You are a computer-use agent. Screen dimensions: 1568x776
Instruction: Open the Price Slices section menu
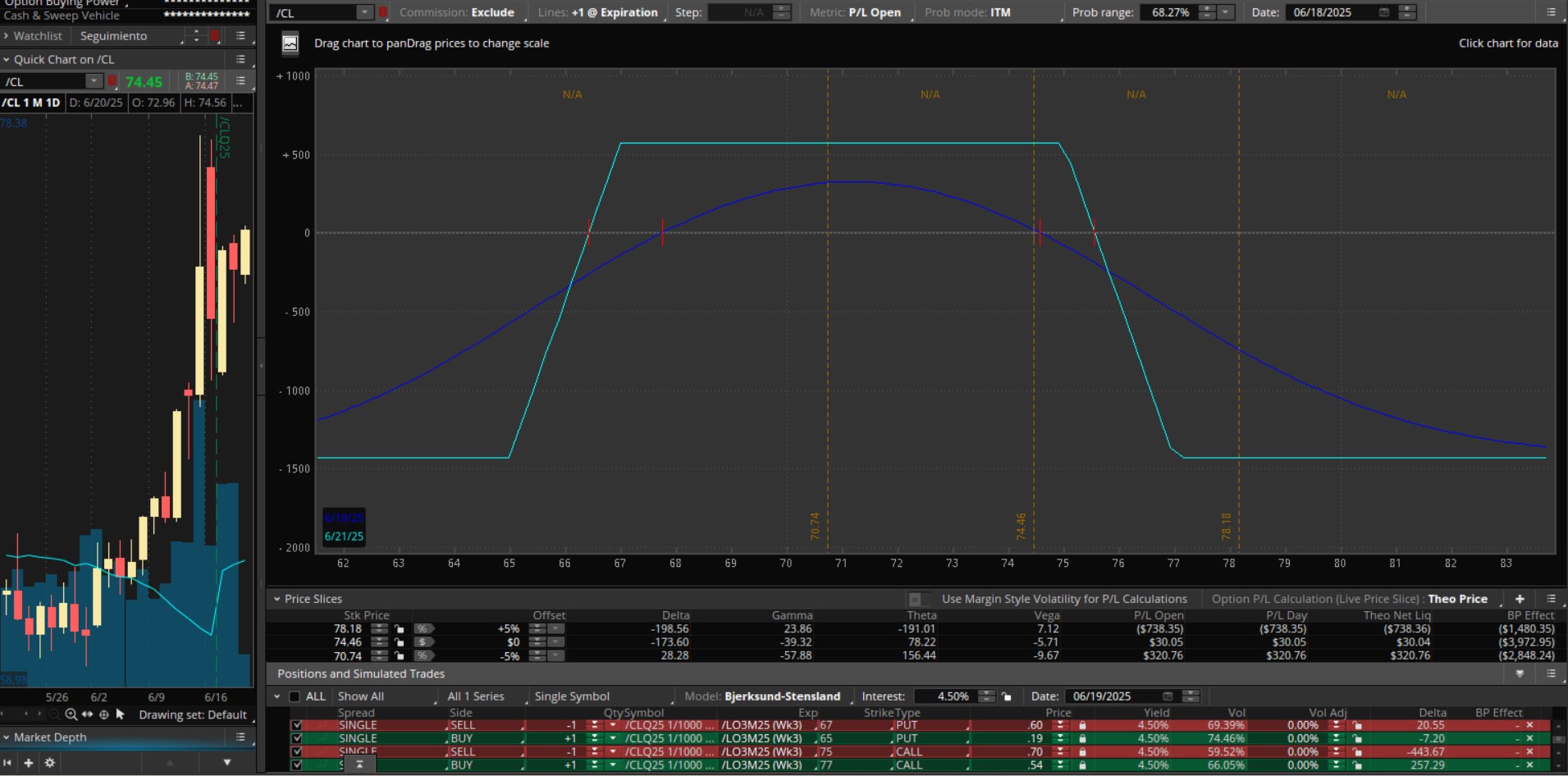point(1551,599)
